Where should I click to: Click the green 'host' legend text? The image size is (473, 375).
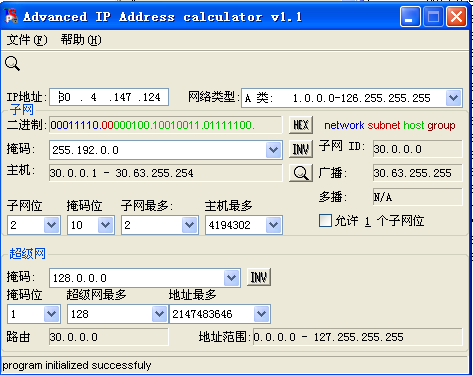[x=414, y=125]
